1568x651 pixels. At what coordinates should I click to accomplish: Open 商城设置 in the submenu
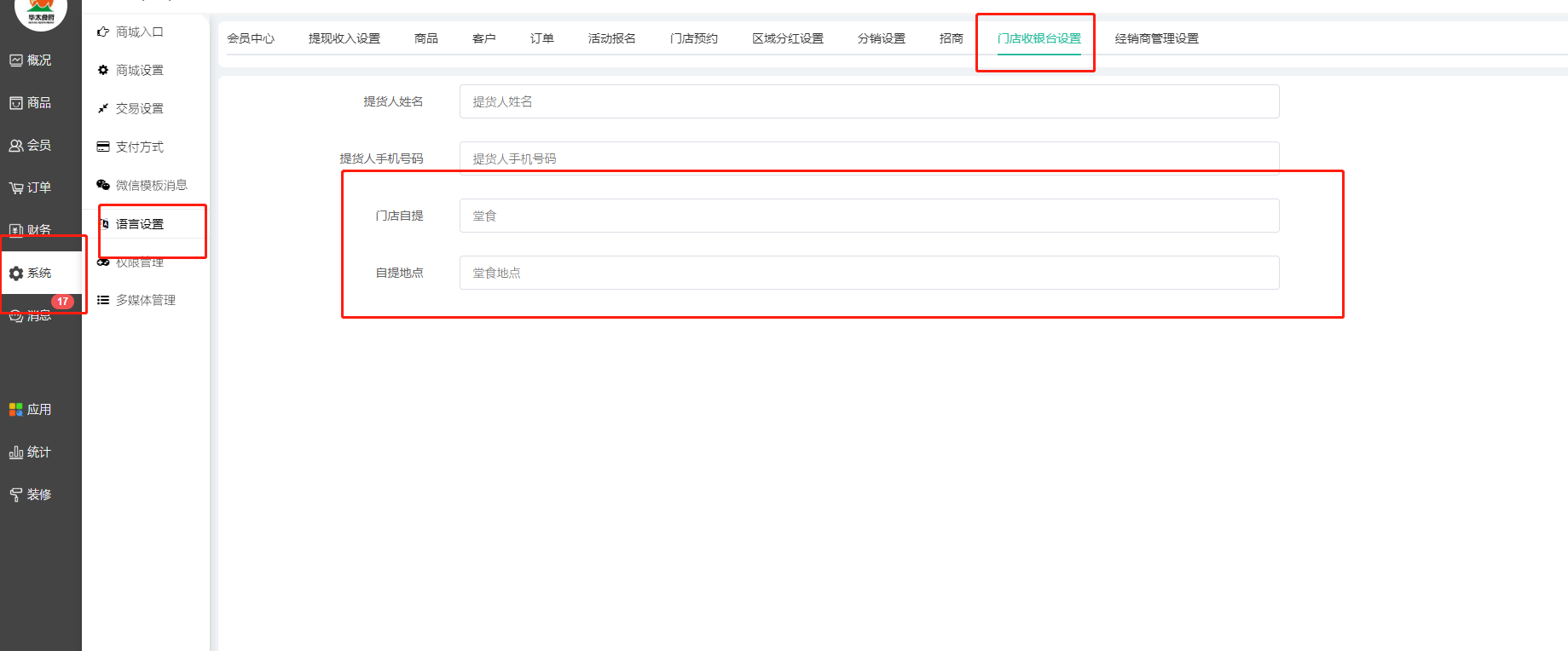(x=139, y=71)
